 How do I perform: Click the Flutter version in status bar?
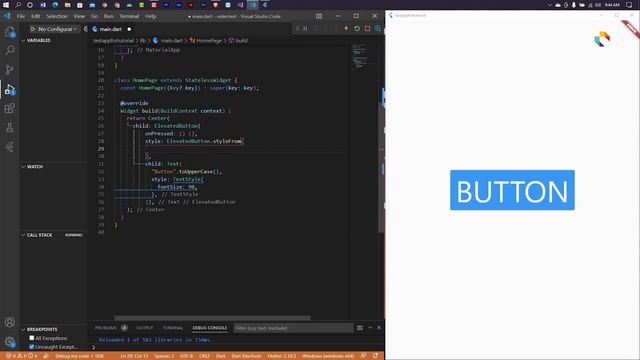[282, 356]
